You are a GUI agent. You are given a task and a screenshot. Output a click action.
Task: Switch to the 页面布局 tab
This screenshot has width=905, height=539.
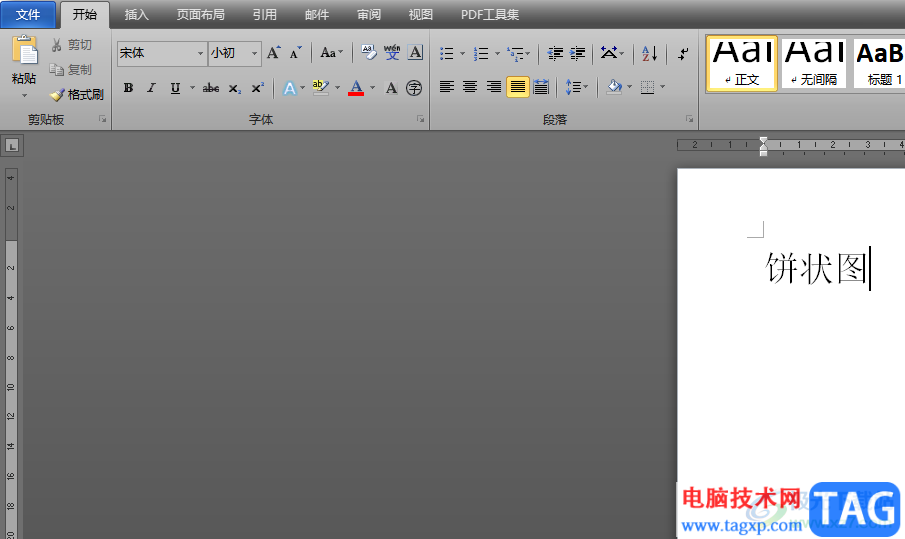200,14
